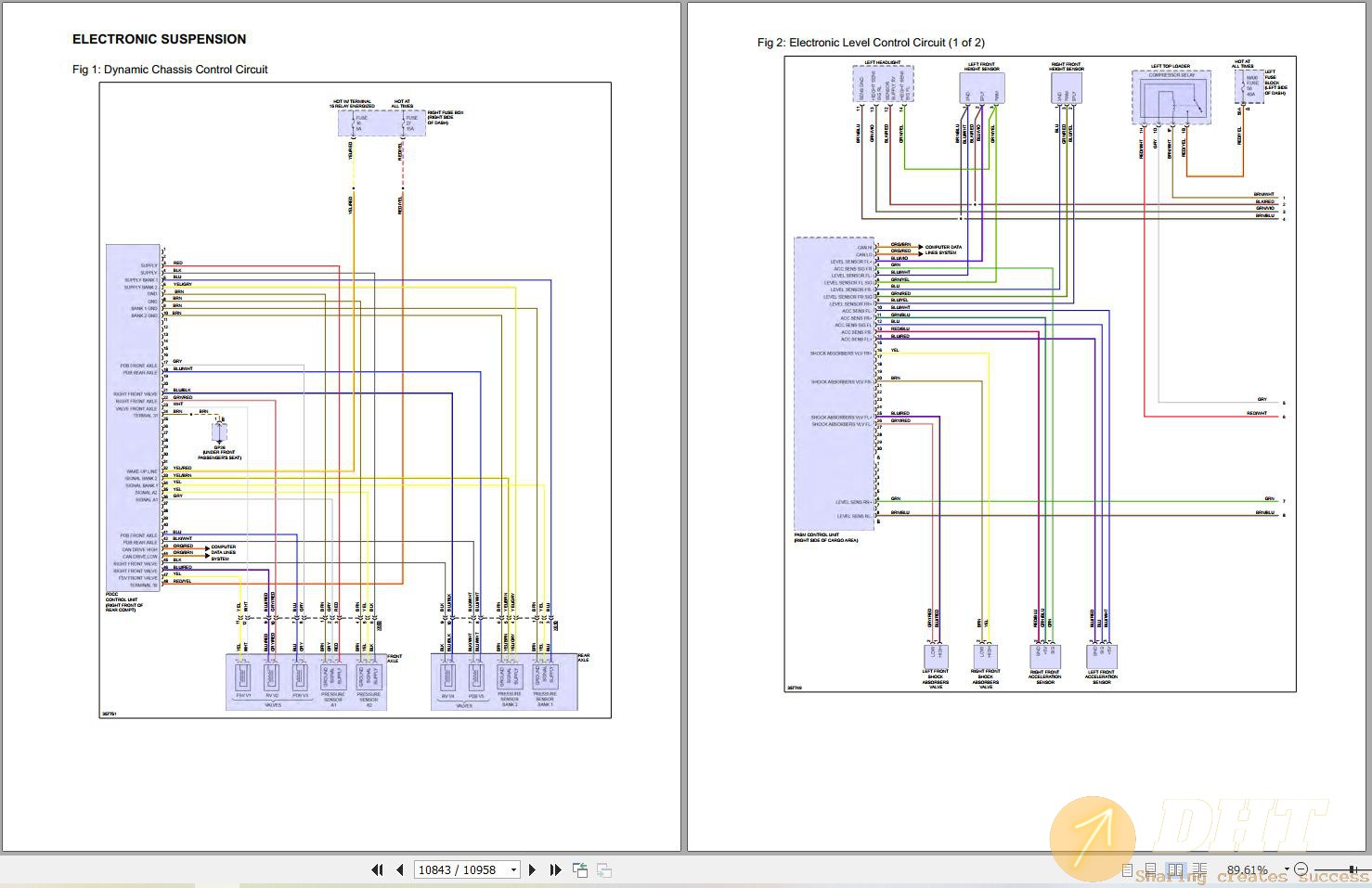This screenshot has height=888, width=1372.
Task: Jump to the last page
Action: tap(555, 870)
